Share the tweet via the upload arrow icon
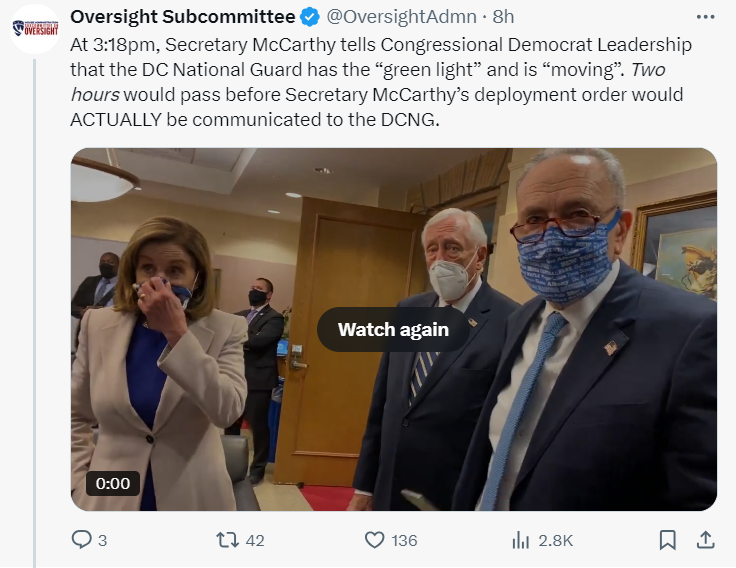This screenshot has height=568, width=736. (704, 540)
